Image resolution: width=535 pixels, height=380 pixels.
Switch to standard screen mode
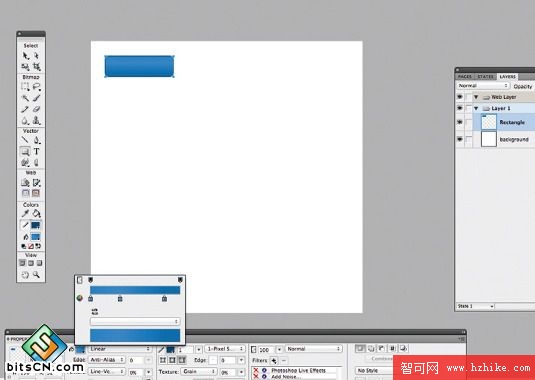pos(22,263)
